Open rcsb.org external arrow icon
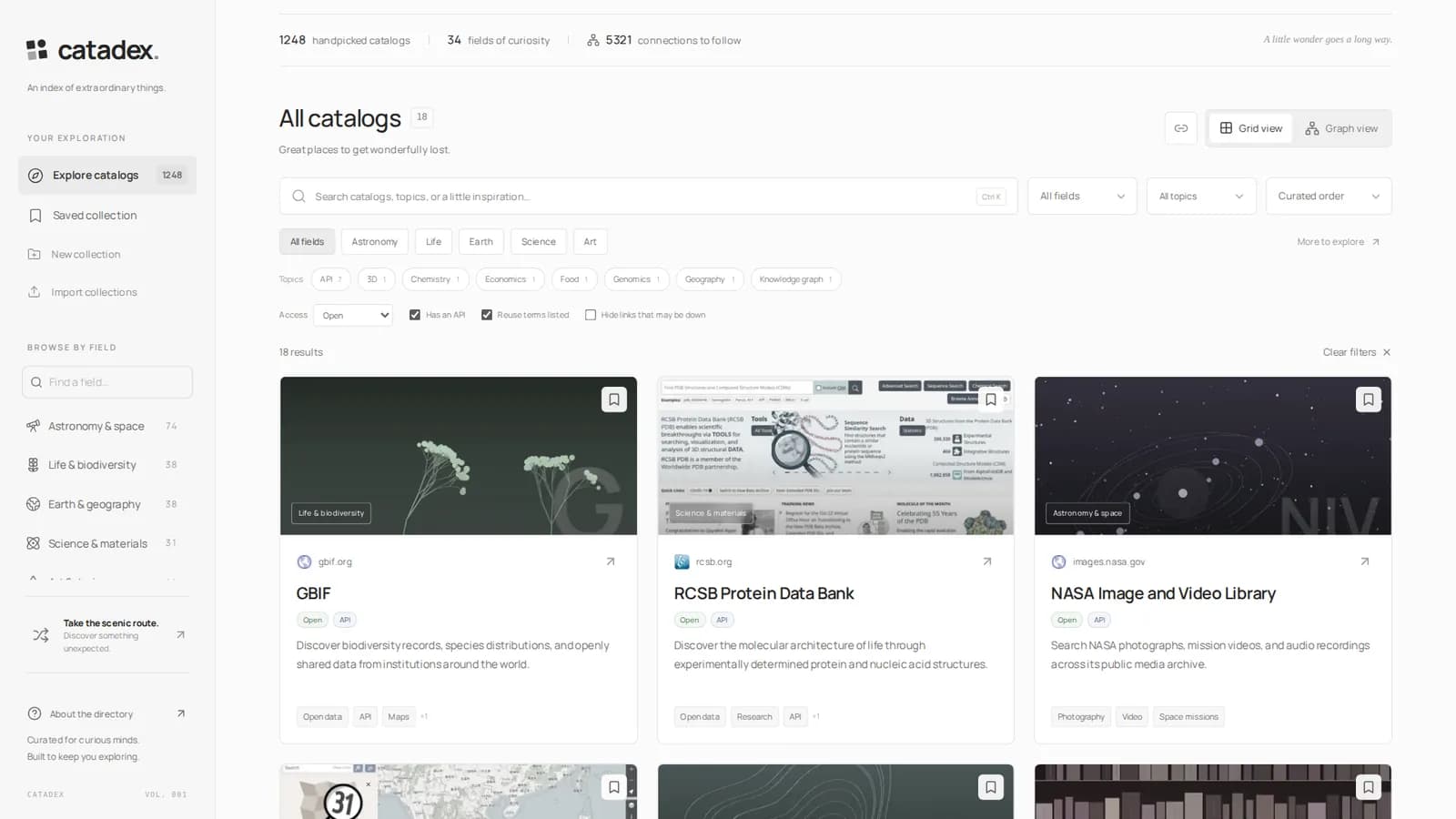The image size is (1456, 819). [x=987, y=561]
